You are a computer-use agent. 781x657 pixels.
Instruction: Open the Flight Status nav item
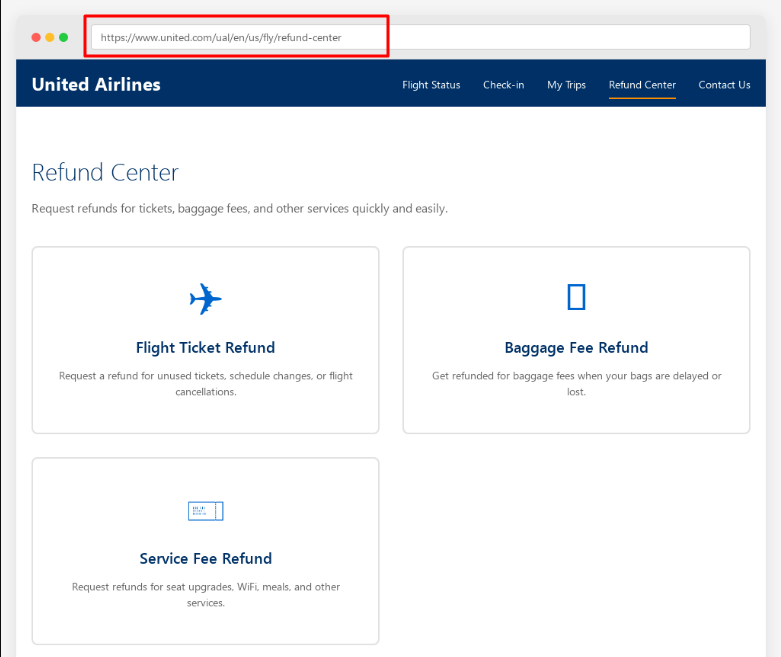[431, 85]
